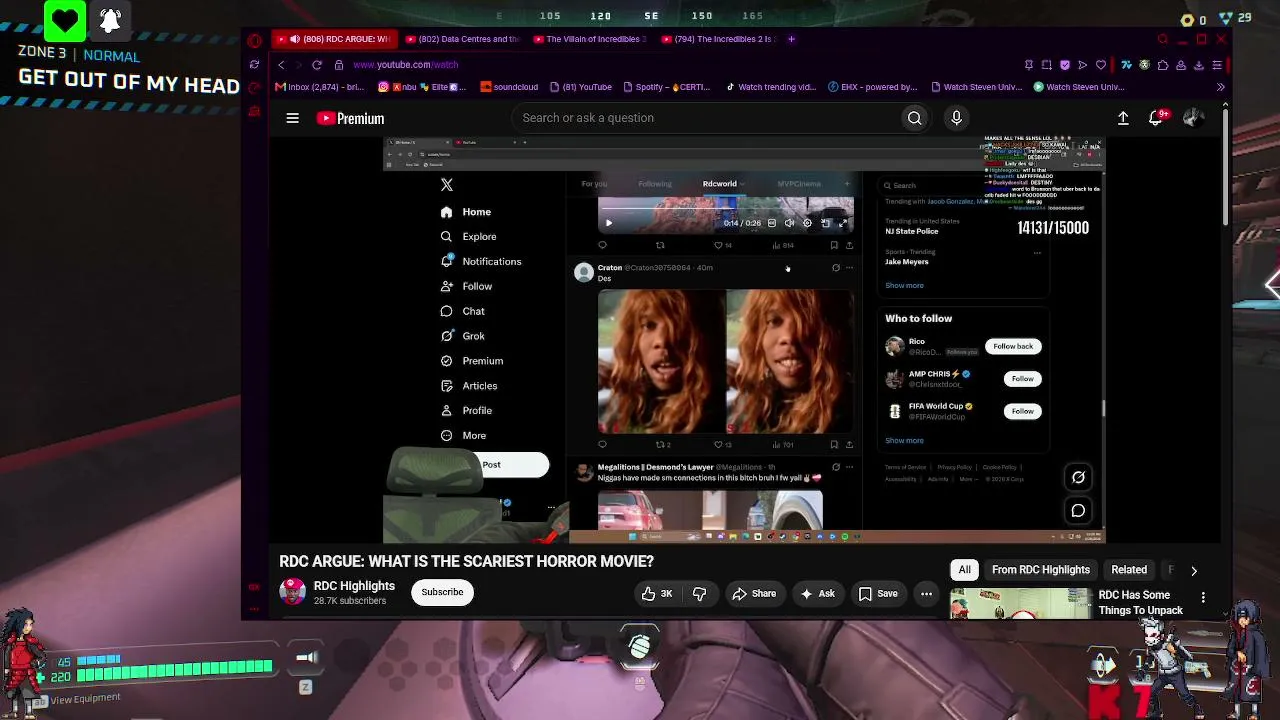Open the browser Downloads icon
The height and width of the screenshot is (720, 1280).
[x=1199, y=65]
